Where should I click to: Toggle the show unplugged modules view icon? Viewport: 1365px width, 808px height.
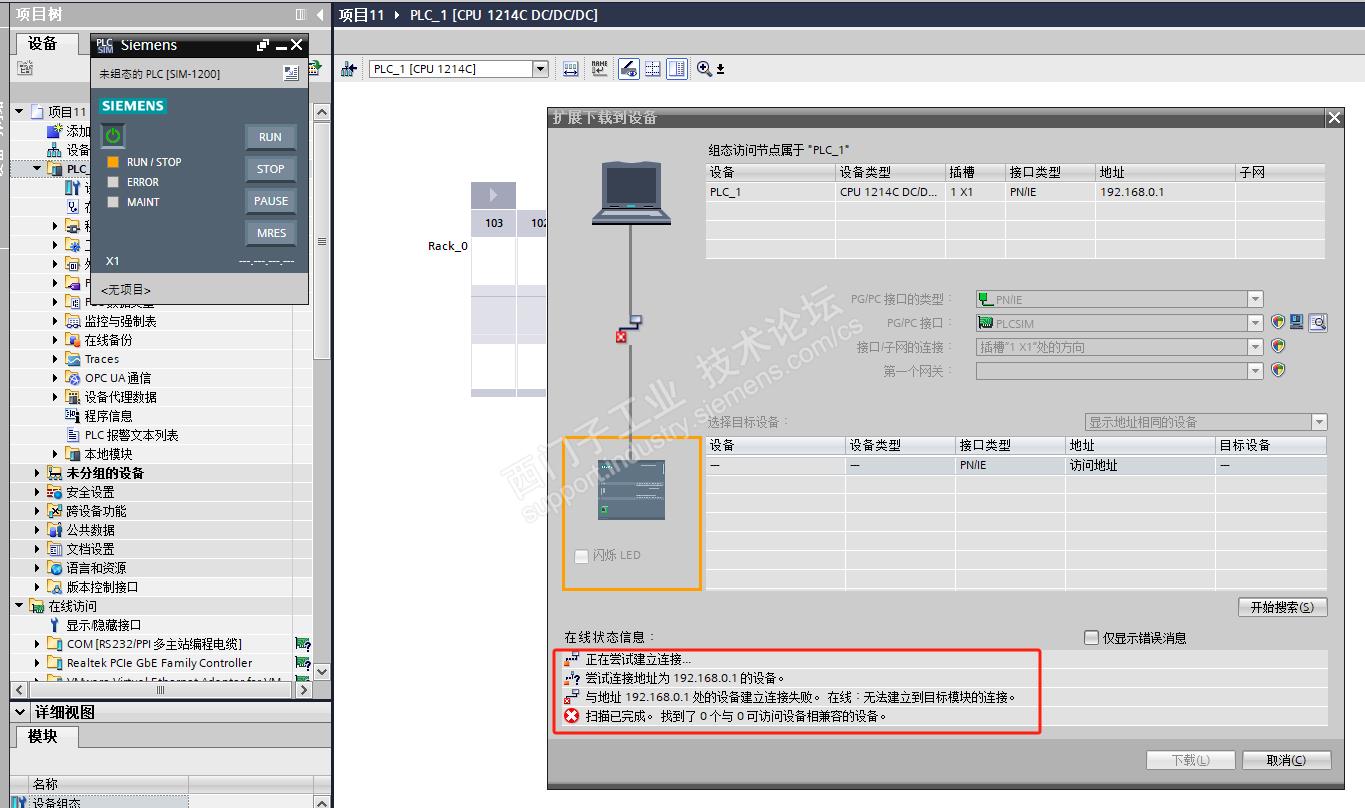click(x=629, y=69)
